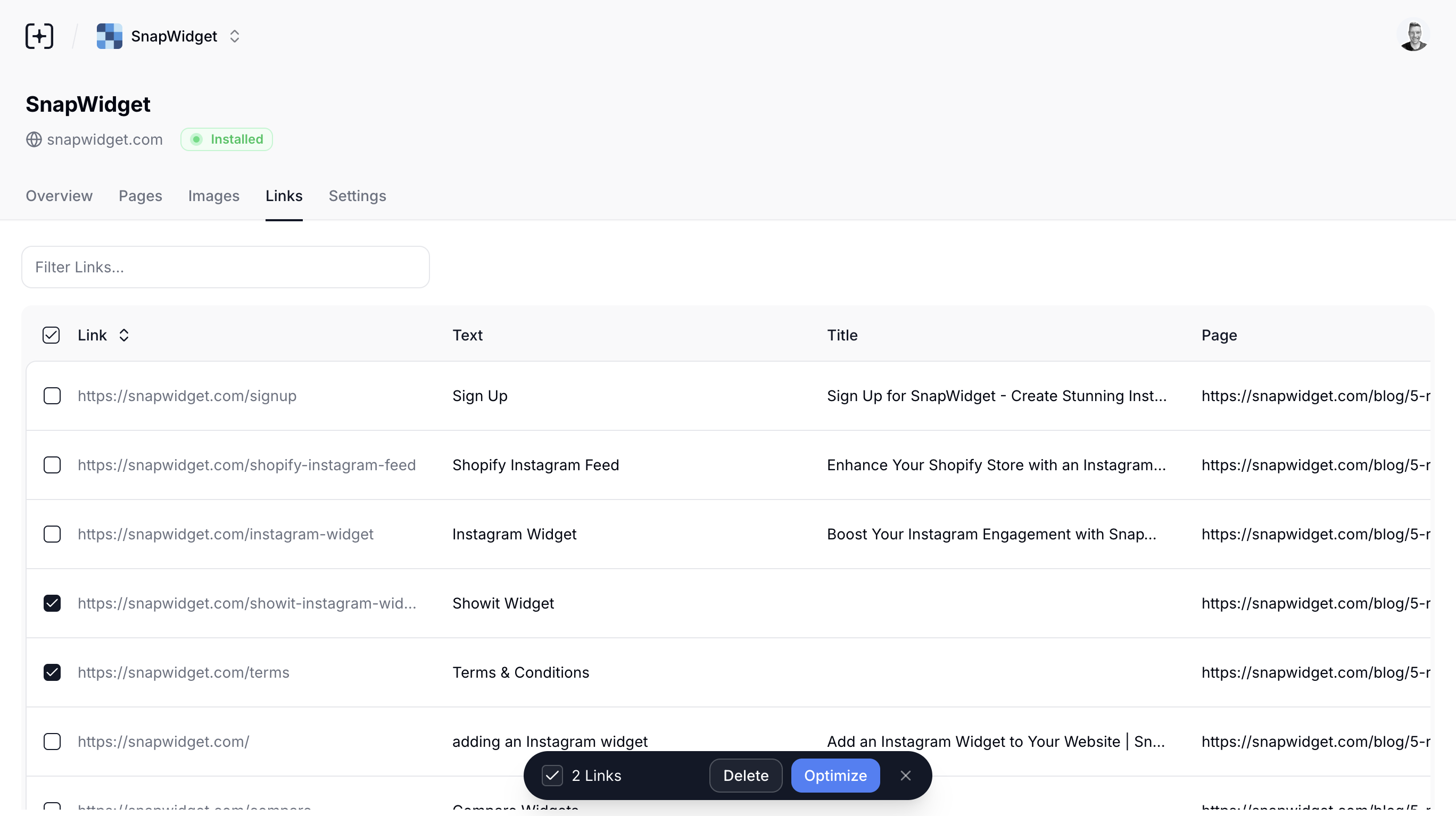Screen dimensions: 1456x816
Task: Click the SnapWidget logo icon
Action: 109,36
